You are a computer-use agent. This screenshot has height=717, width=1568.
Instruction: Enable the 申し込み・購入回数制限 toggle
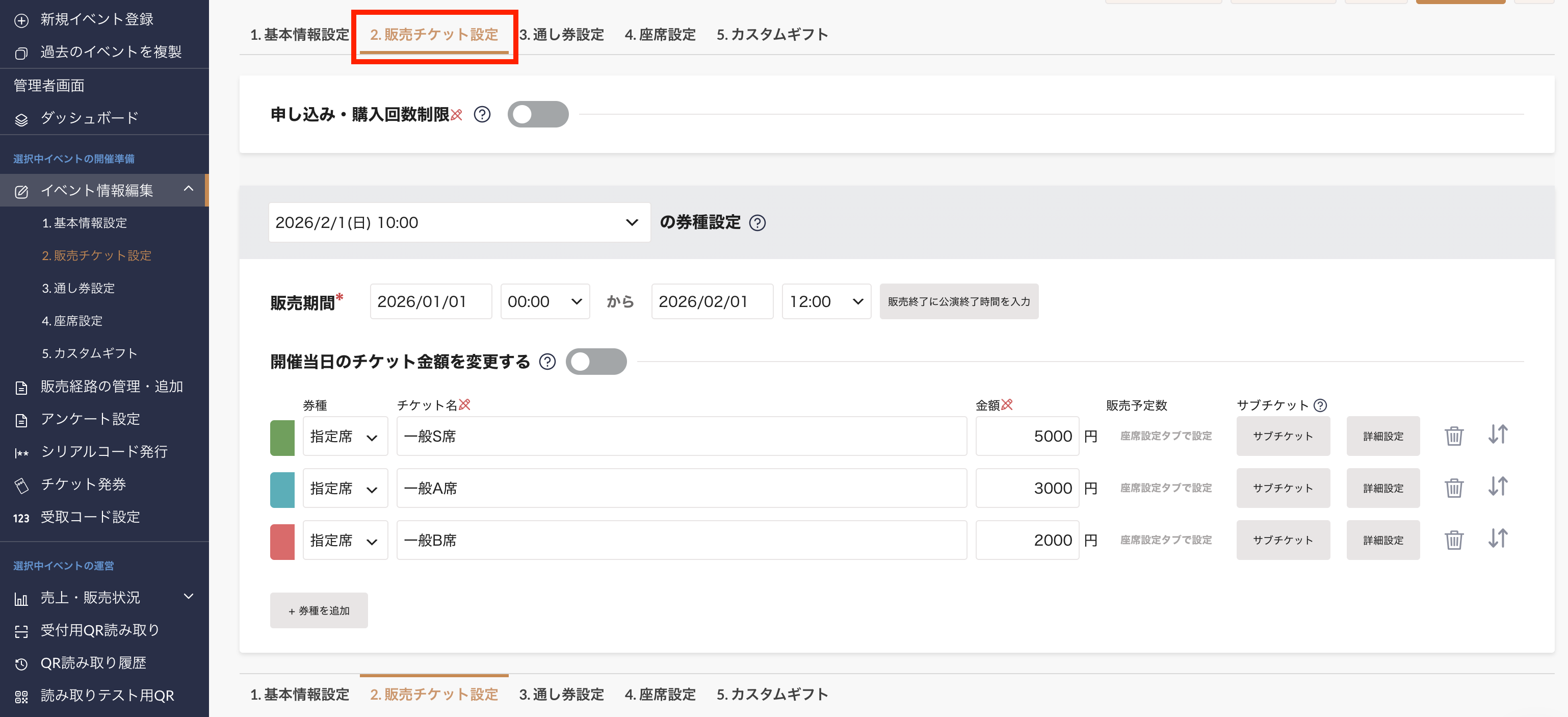(x=537, y=114)
